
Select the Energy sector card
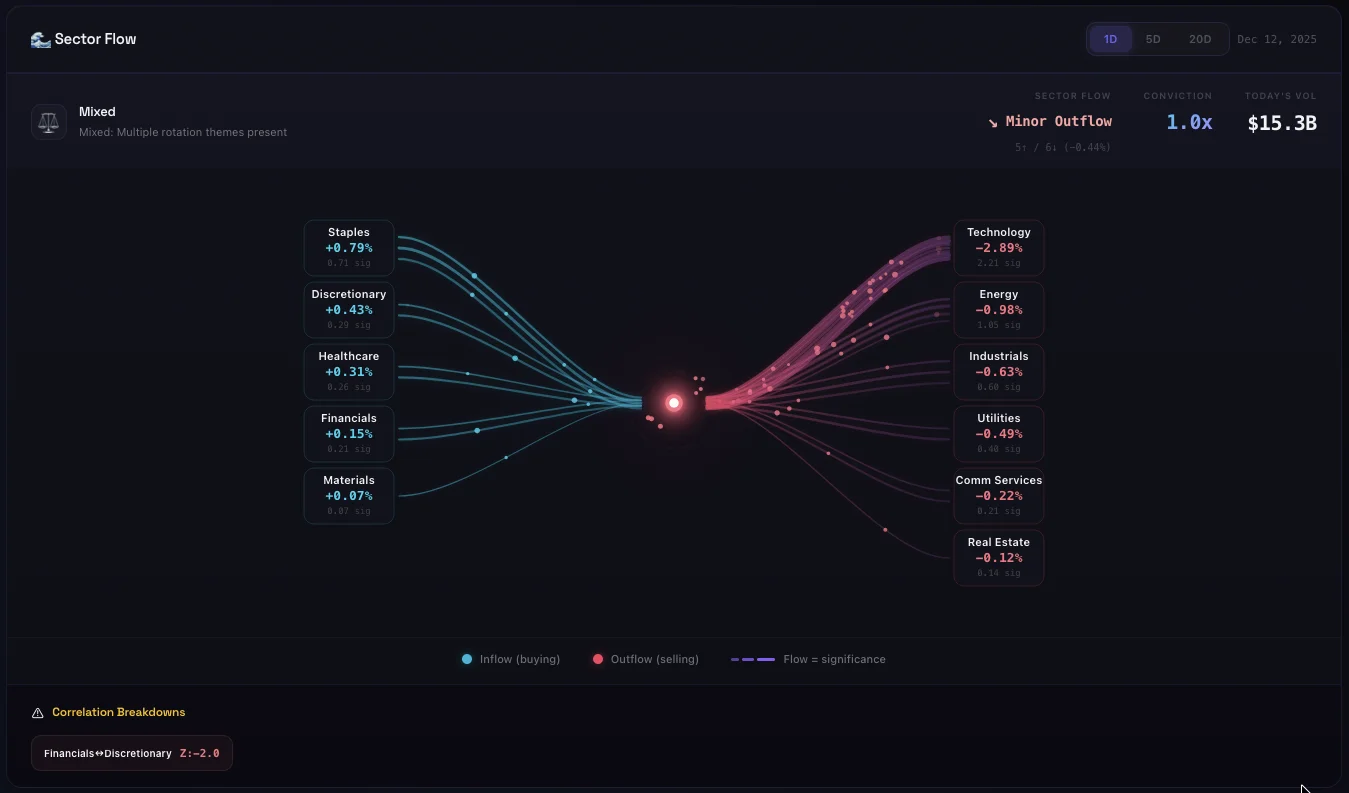pos(998,309)
